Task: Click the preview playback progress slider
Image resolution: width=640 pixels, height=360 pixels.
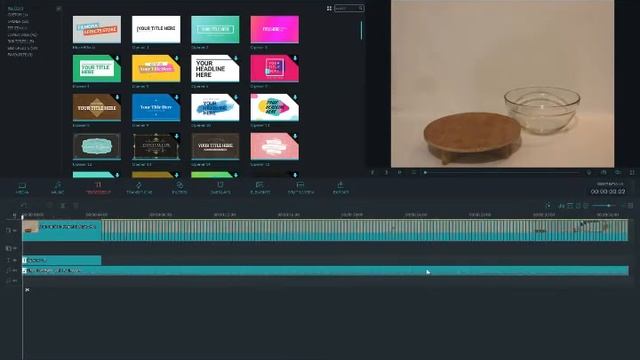Action: coord(501,173)
